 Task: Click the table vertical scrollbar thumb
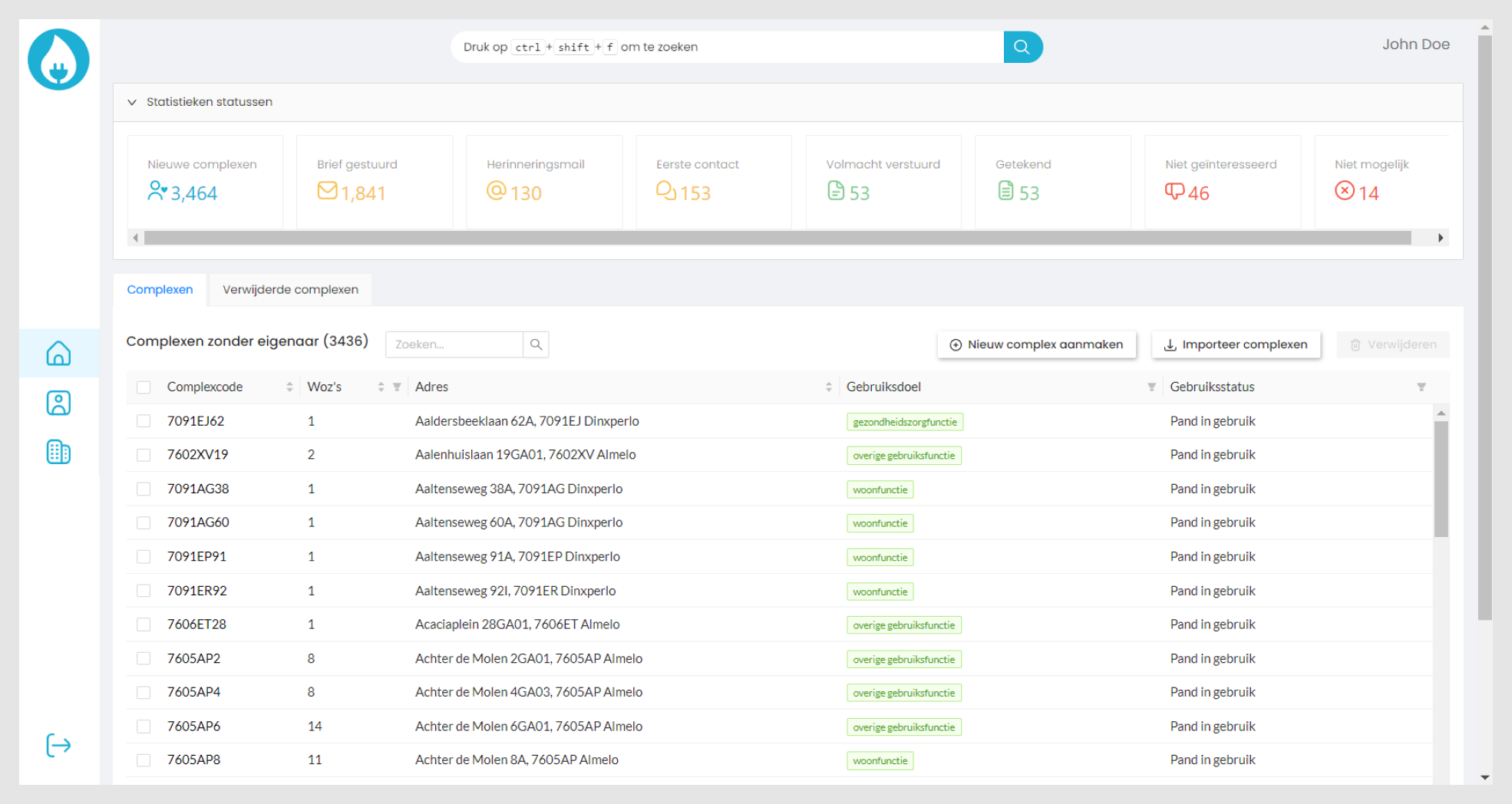1441,479
